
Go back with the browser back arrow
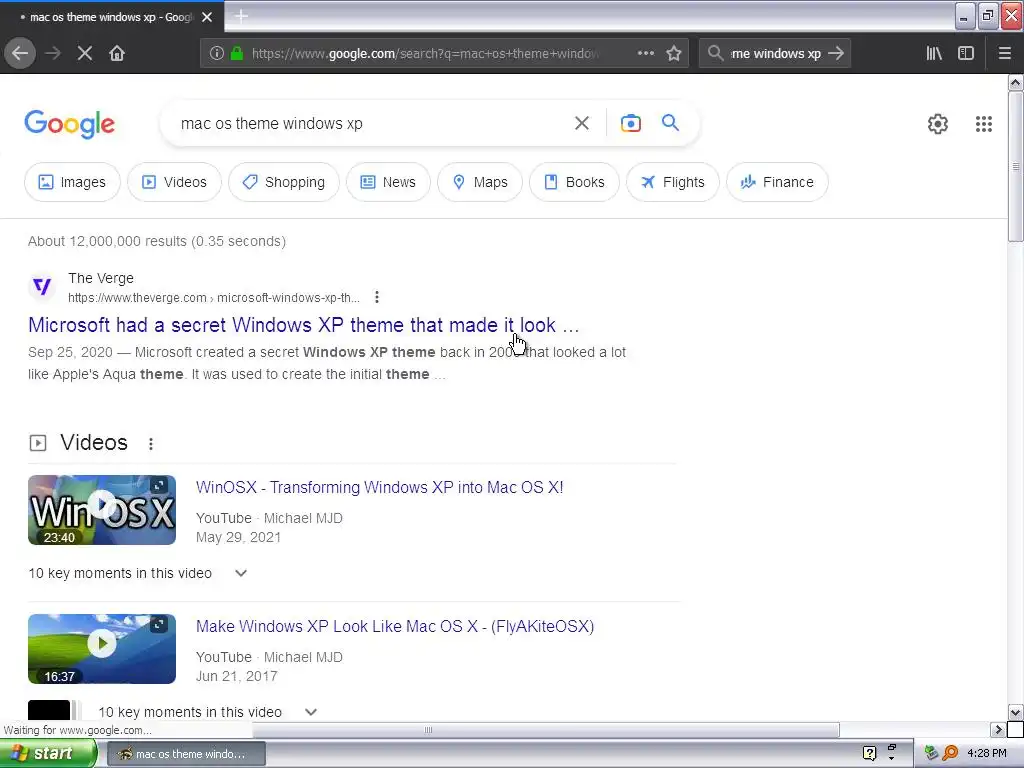tap(20, 53)
